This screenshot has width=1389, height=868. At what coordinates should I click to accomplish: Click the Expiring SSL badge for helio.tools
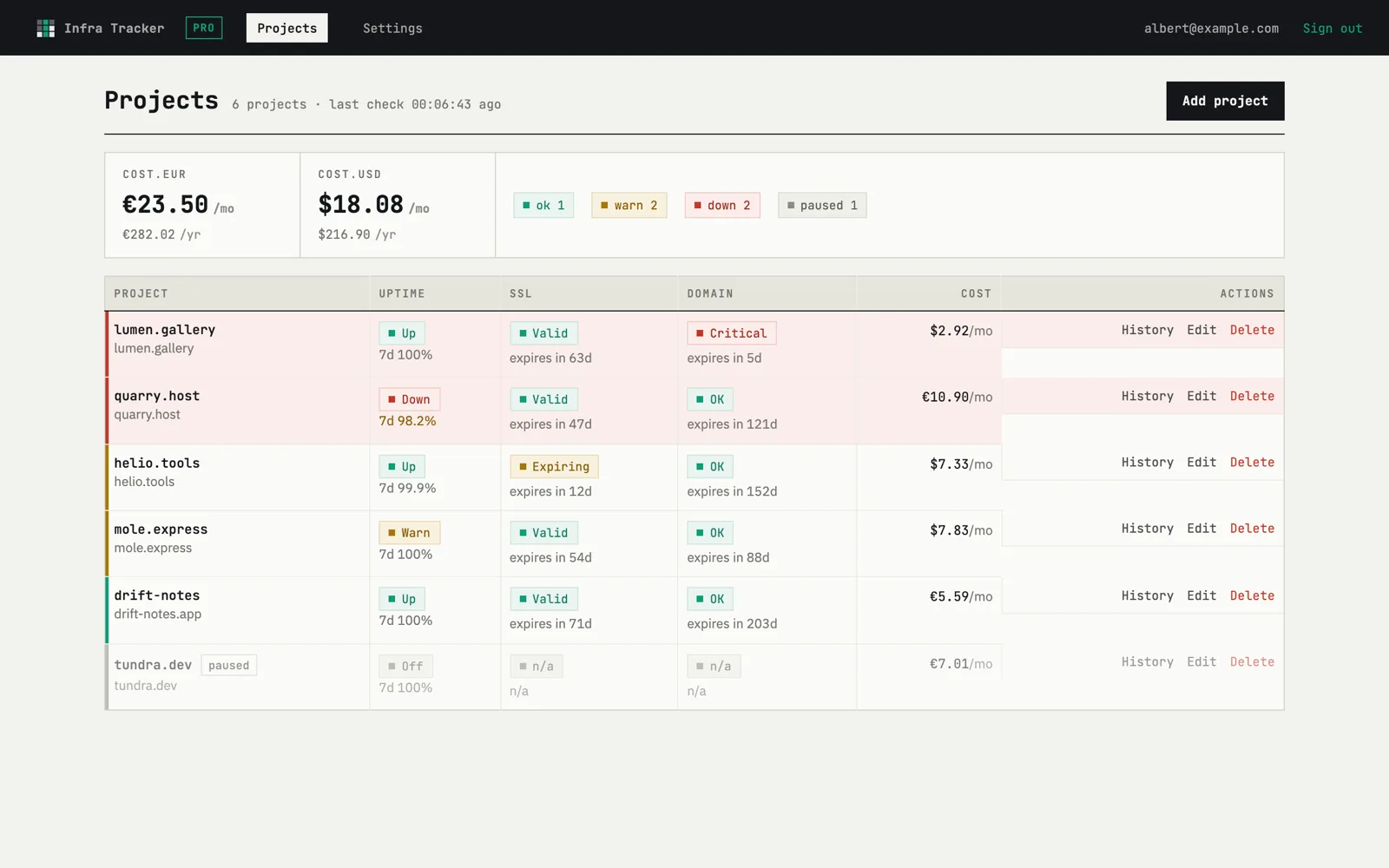coord(554,466)
